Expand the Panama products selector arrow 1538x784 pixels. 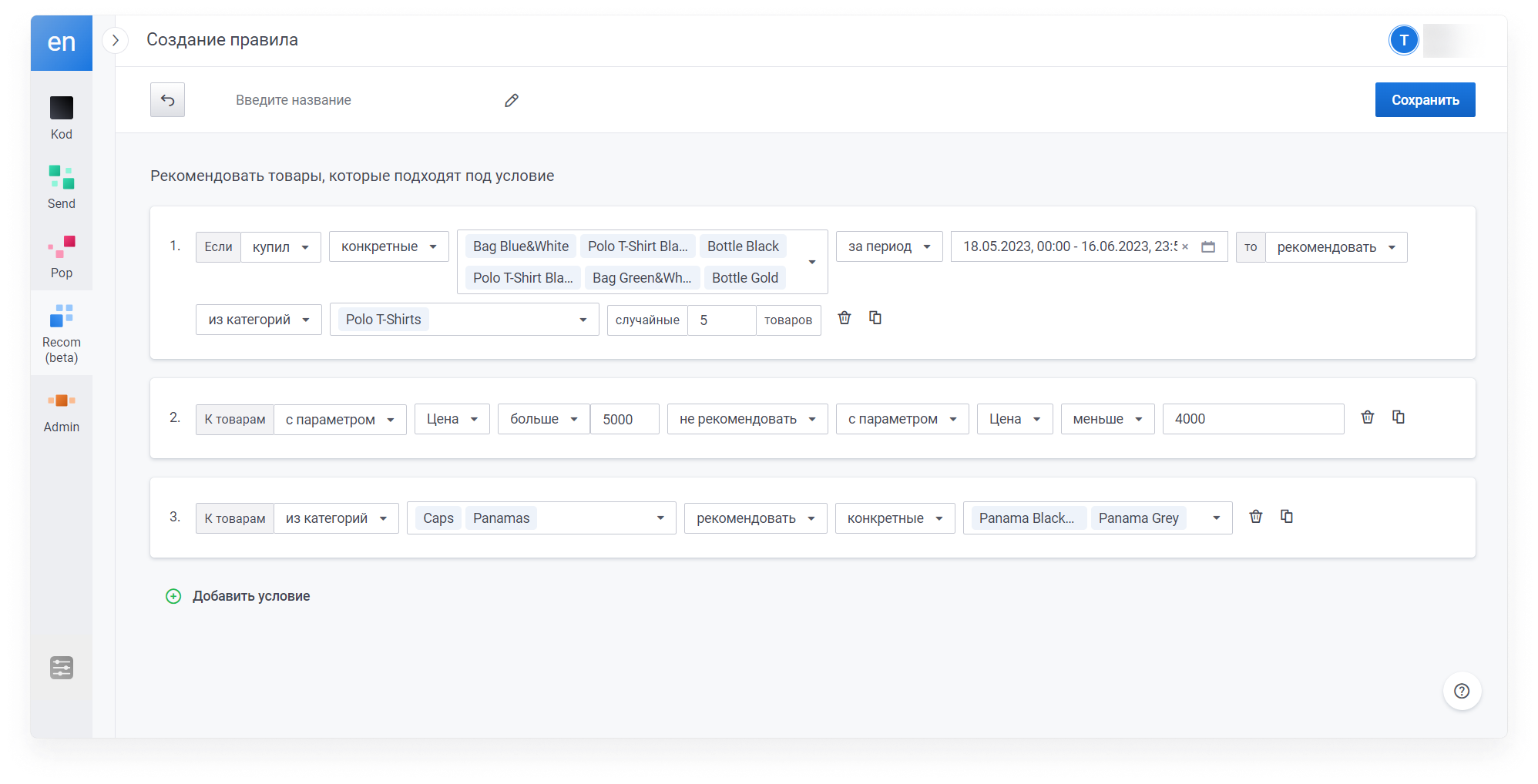[x=1217, y=518]
